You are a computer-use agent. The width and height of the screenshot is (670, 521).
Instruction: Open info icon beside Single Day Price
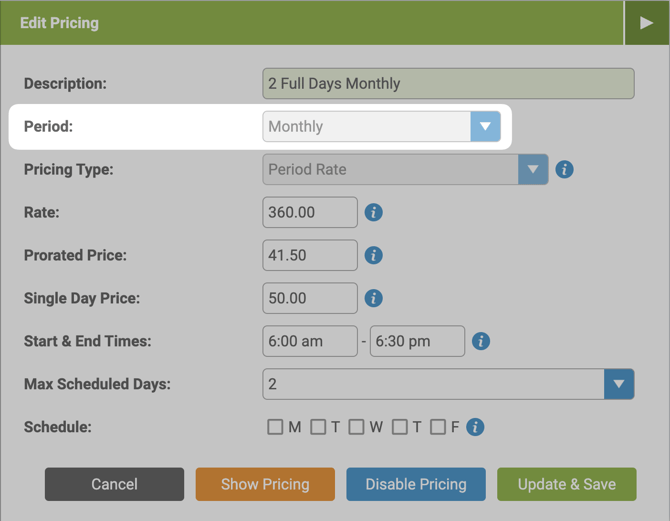click(373, 298)
